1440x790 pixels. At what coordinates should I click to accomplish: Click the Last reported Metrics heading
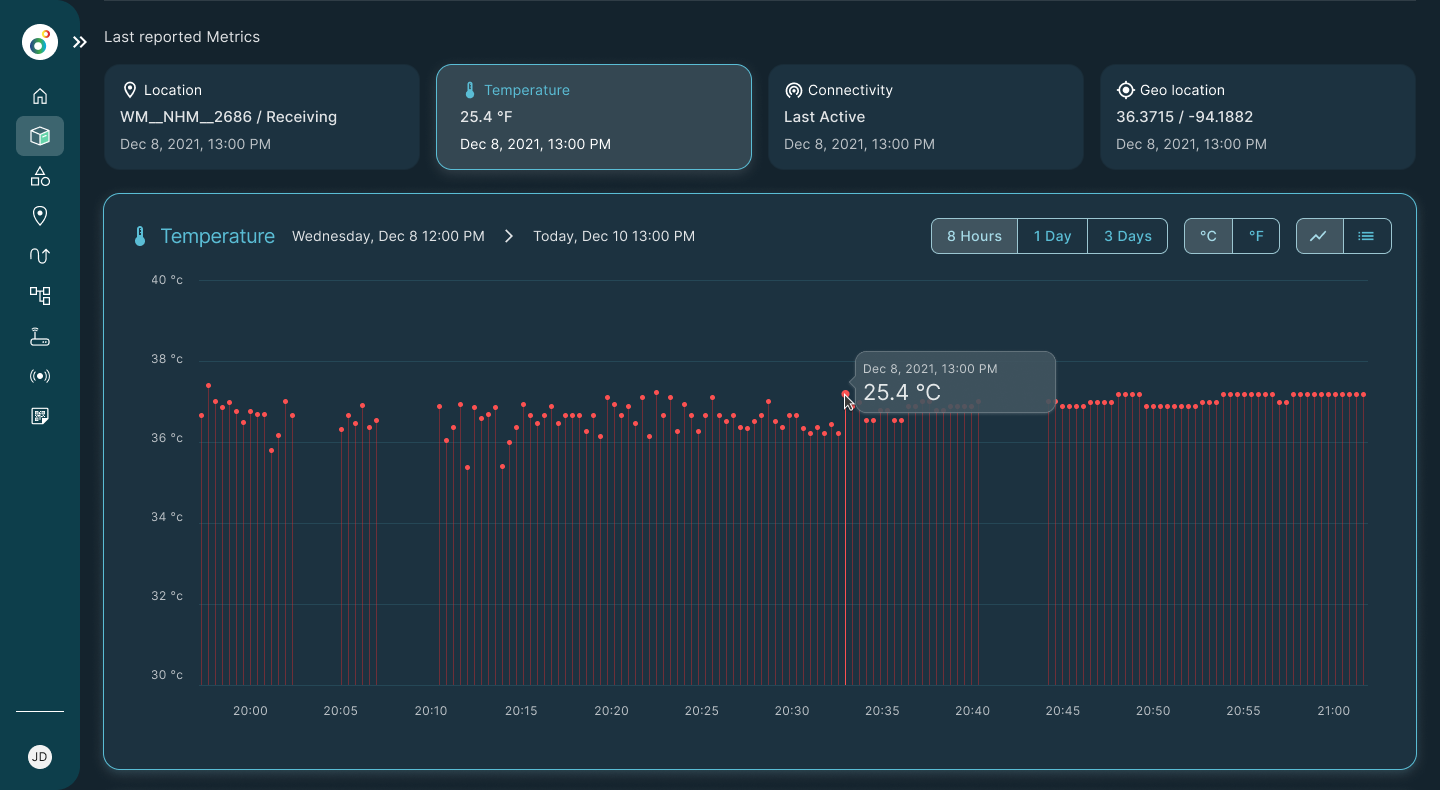point(182,37)
